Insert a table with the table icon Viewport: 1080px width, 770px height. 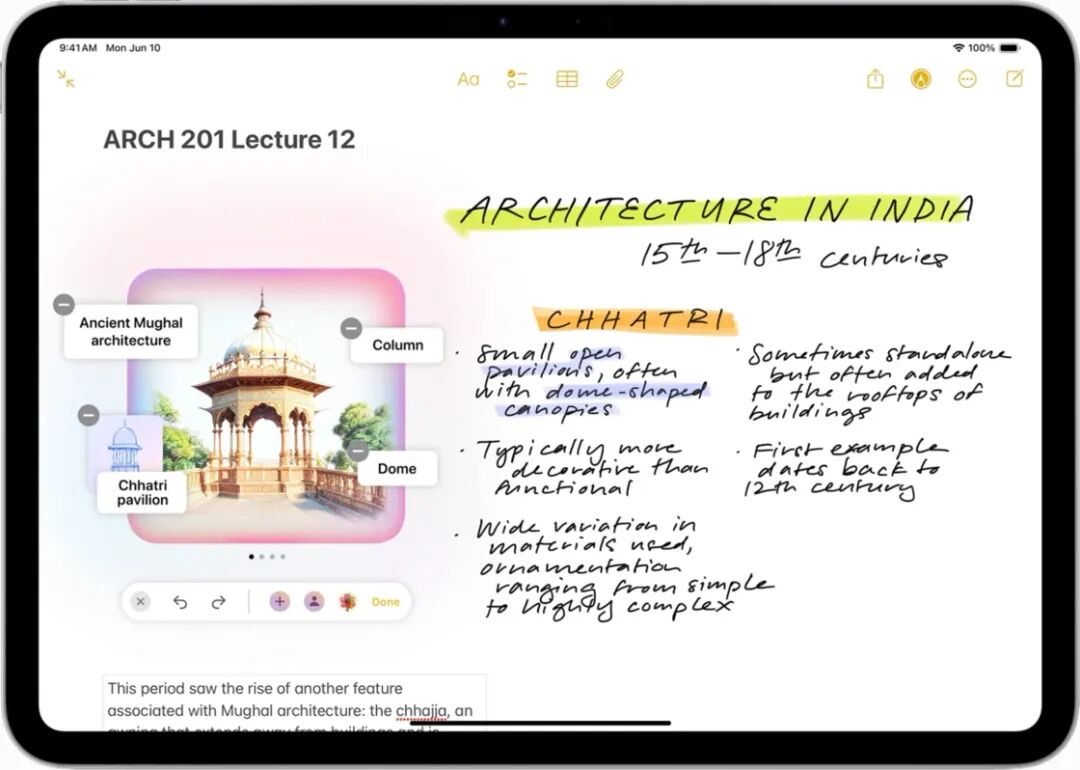[x=567, y=79]
